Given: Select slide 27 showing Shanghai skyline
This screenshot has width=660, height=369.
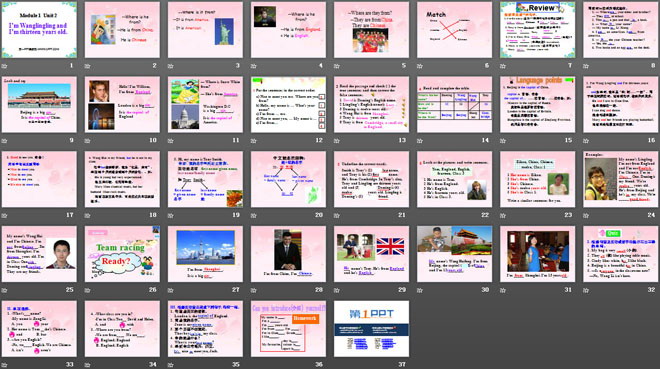Looking at the screenshot, I should 205,254.
